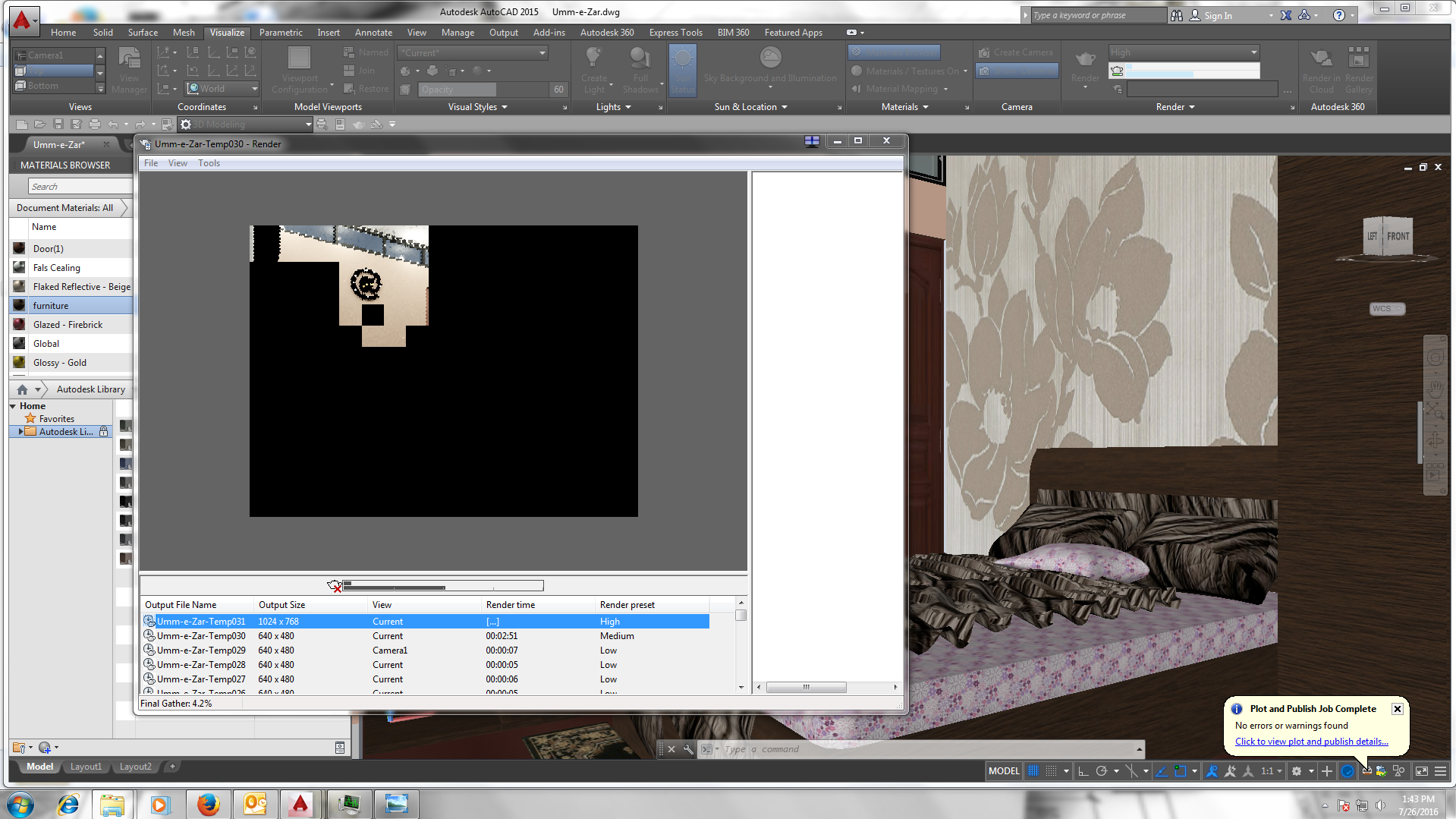This screenshot has height=819, width=1456.
Task: Expand the 3D Modeling workspace dropdown
Action: tap(308, 124)
